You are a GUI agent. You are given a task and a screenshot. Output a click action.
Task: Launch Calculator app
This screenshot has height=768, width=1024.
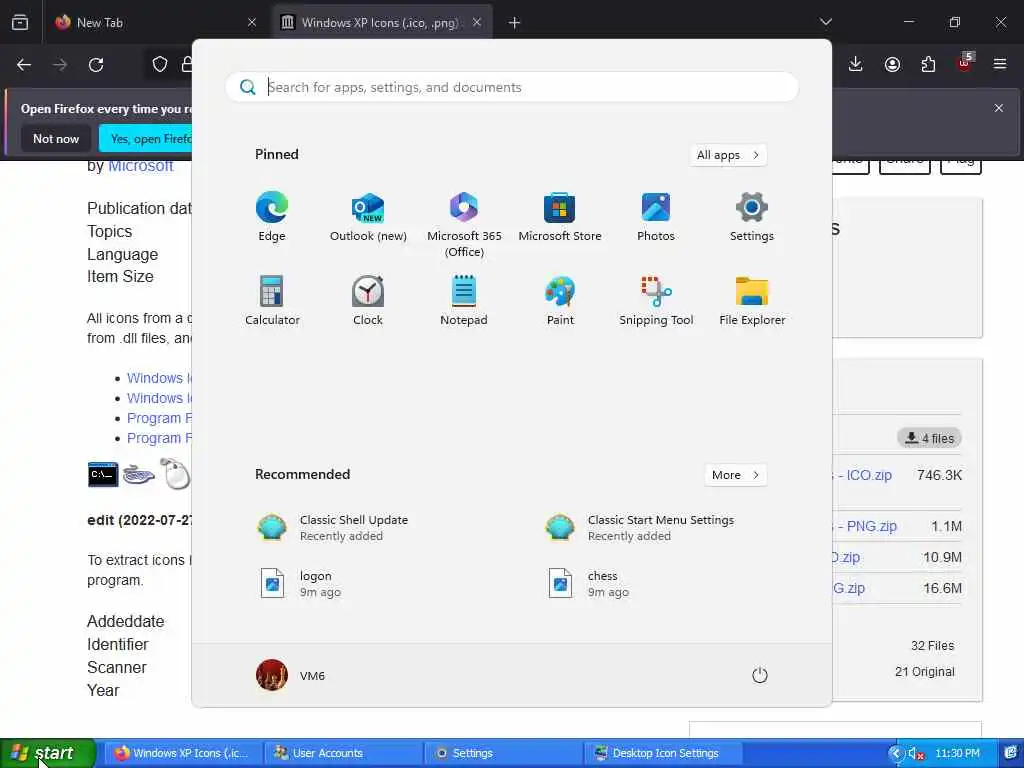point(272,300)
